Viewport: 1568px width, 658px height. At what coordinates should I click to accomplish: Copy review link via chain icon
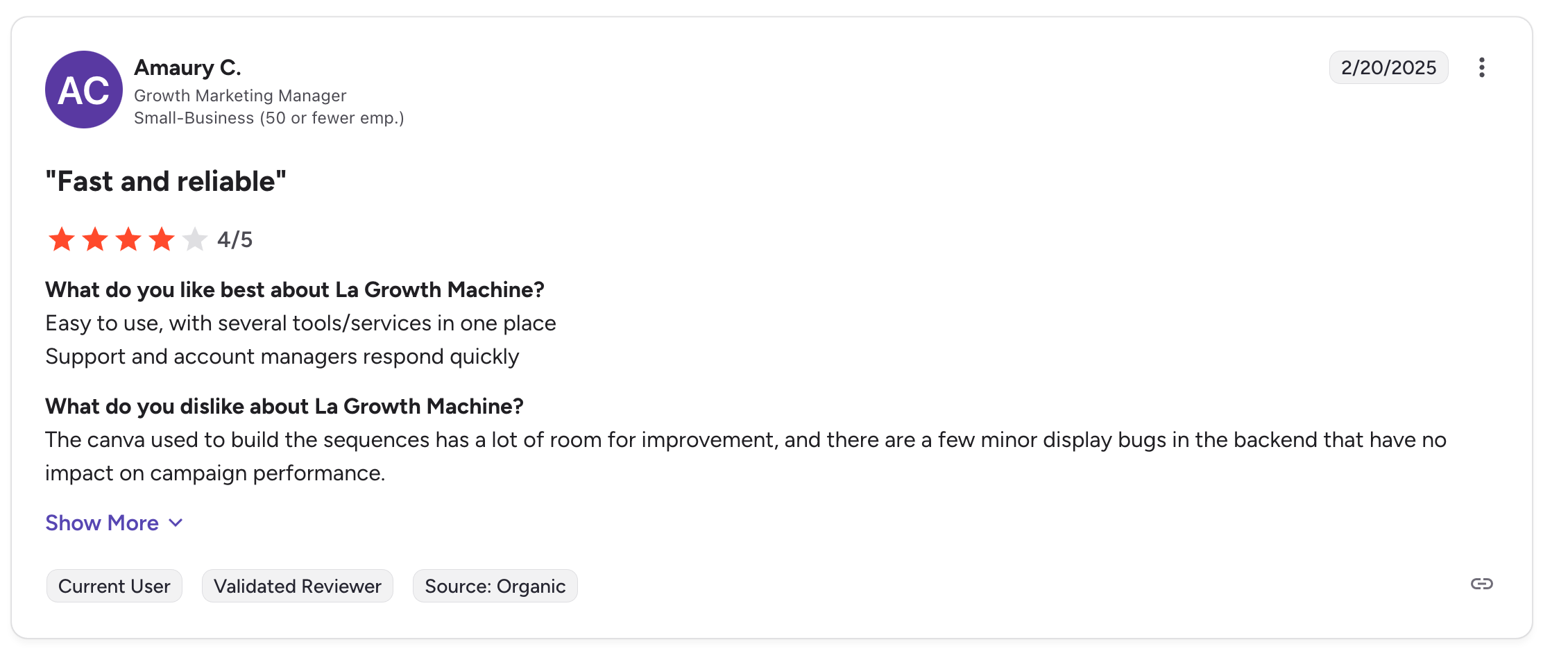pos(1481,584)
